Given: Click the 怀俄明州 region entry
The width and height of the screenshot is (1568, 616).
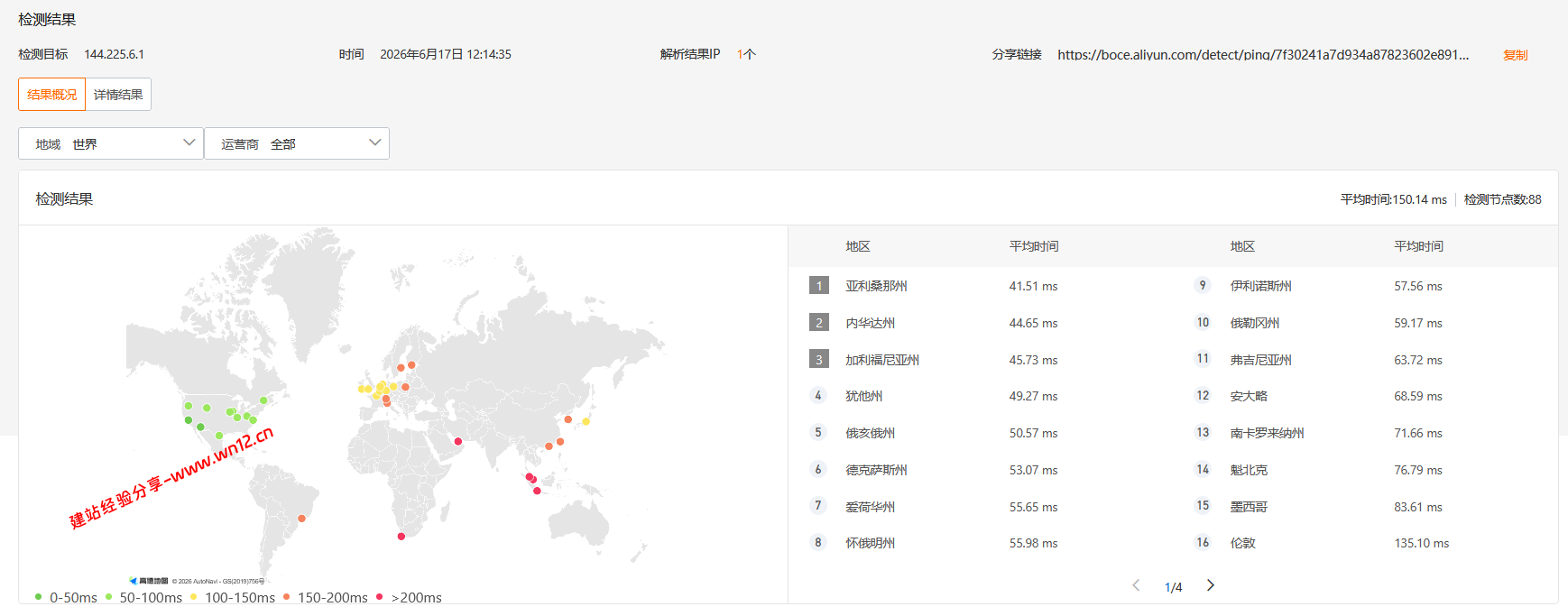Looking at the screenshot, I should (870, 543).
